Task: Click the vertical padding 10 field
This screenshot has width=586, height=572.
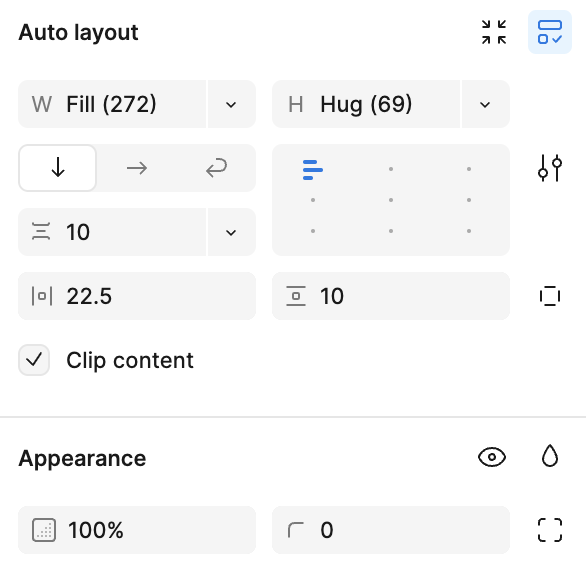Action: click(391, 296)
